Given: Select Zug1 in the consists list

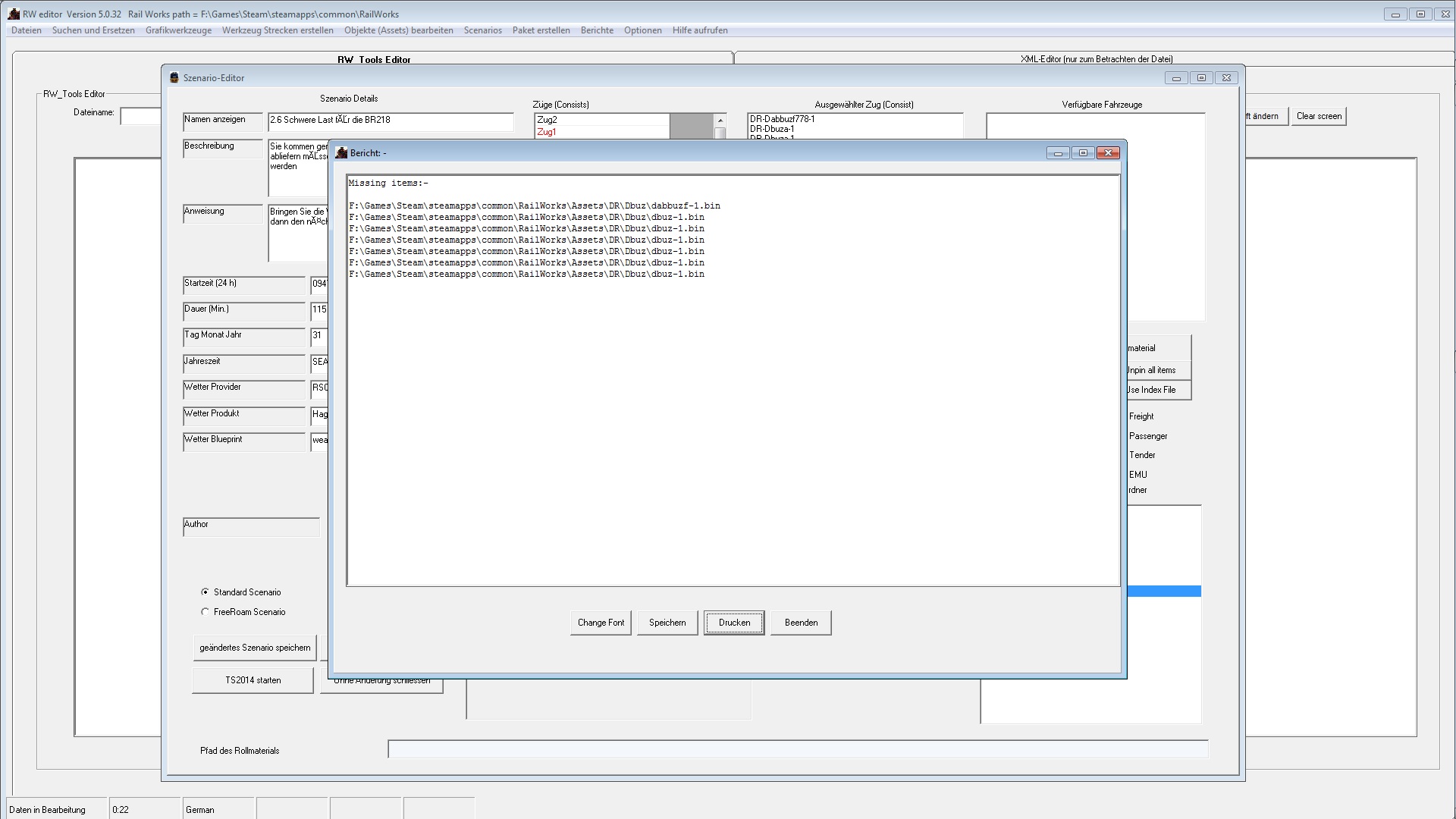Looking at the screenshot, I should [547, 132].
